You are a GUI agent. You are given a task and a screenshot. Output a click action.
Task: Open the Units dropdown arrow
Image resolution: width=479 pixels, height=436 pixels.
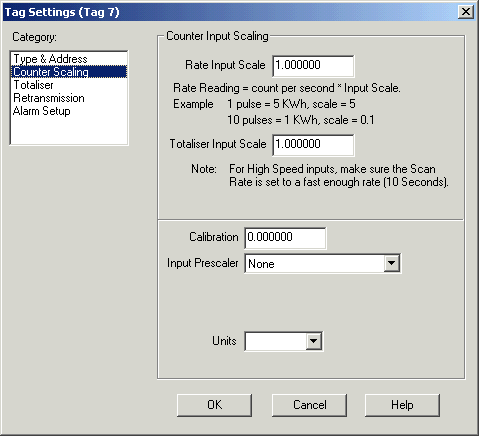pos(313,341)
